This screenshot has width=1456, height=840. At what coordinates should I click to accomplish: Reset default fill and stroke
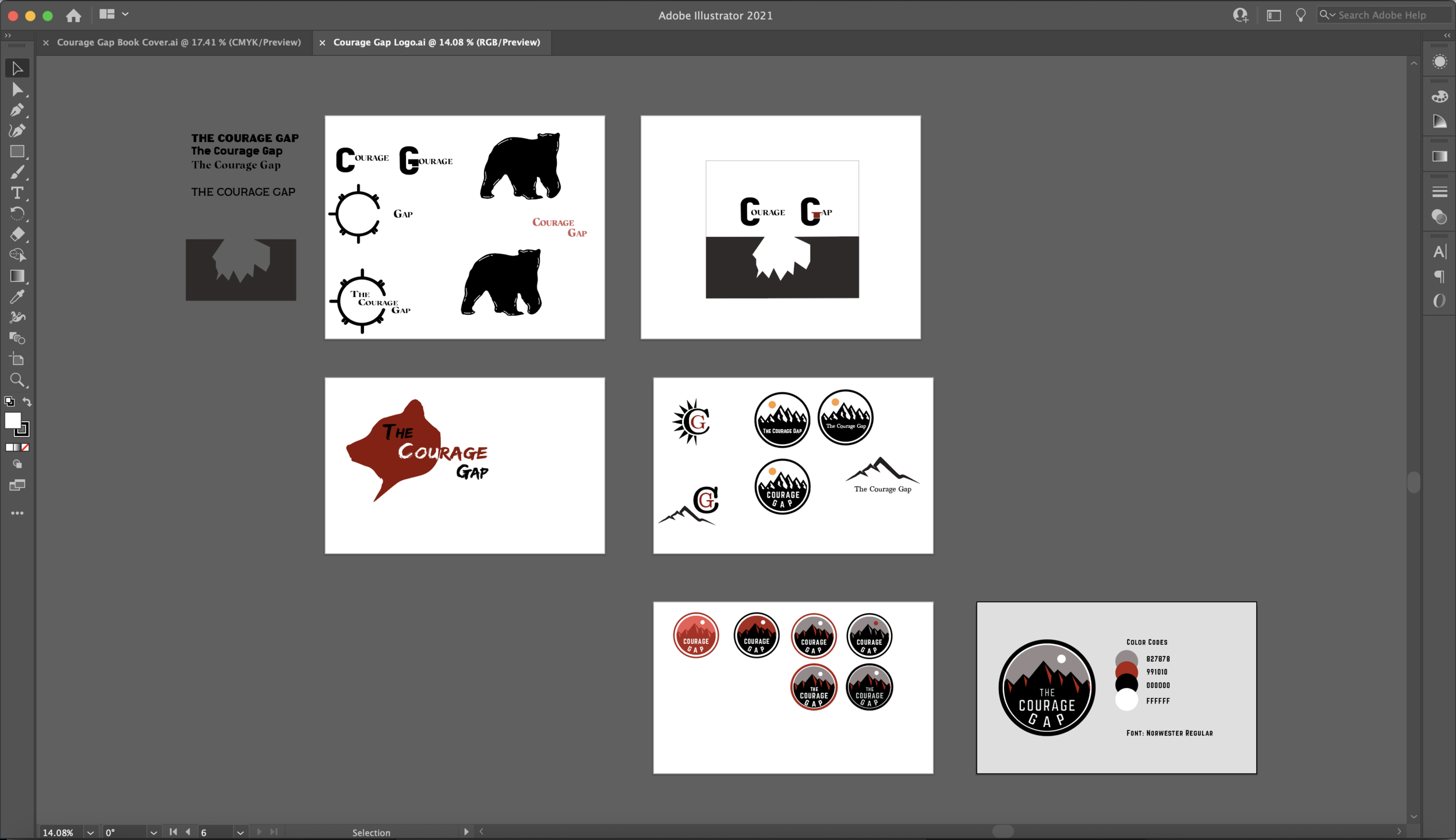pyautogui.click(x=9, y=401)
